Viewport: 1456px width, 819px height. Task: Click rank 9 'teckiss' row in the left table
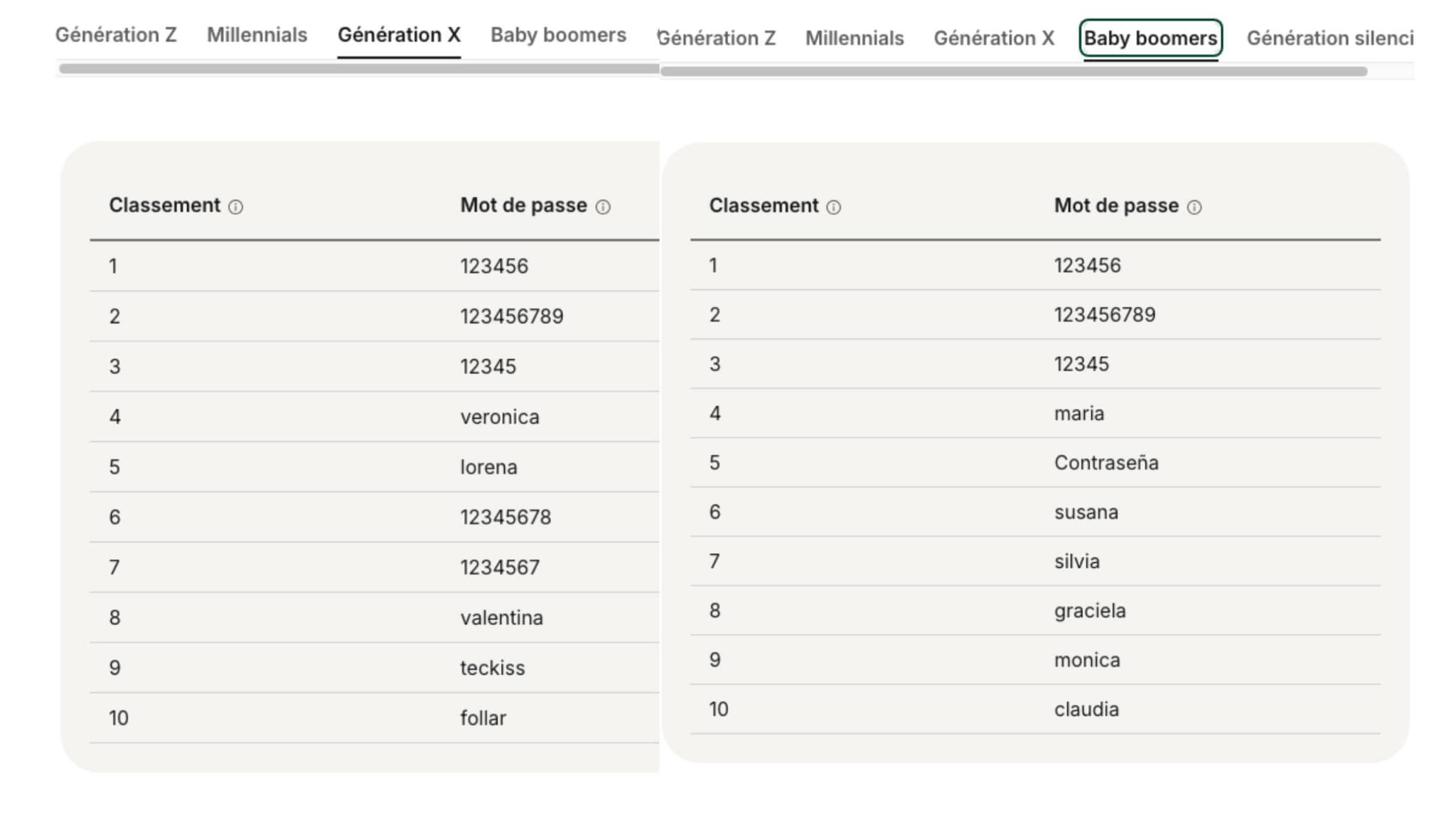coord(492,668)
